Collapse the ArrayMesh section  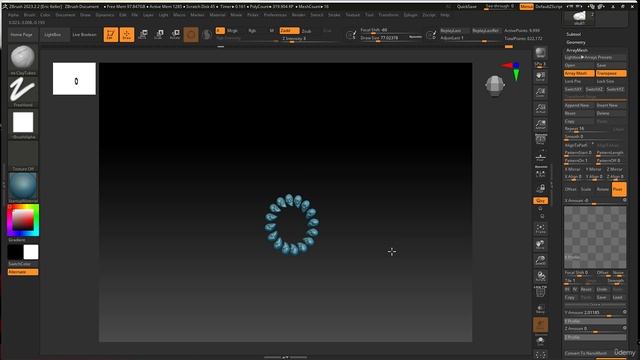coord(577,50)
